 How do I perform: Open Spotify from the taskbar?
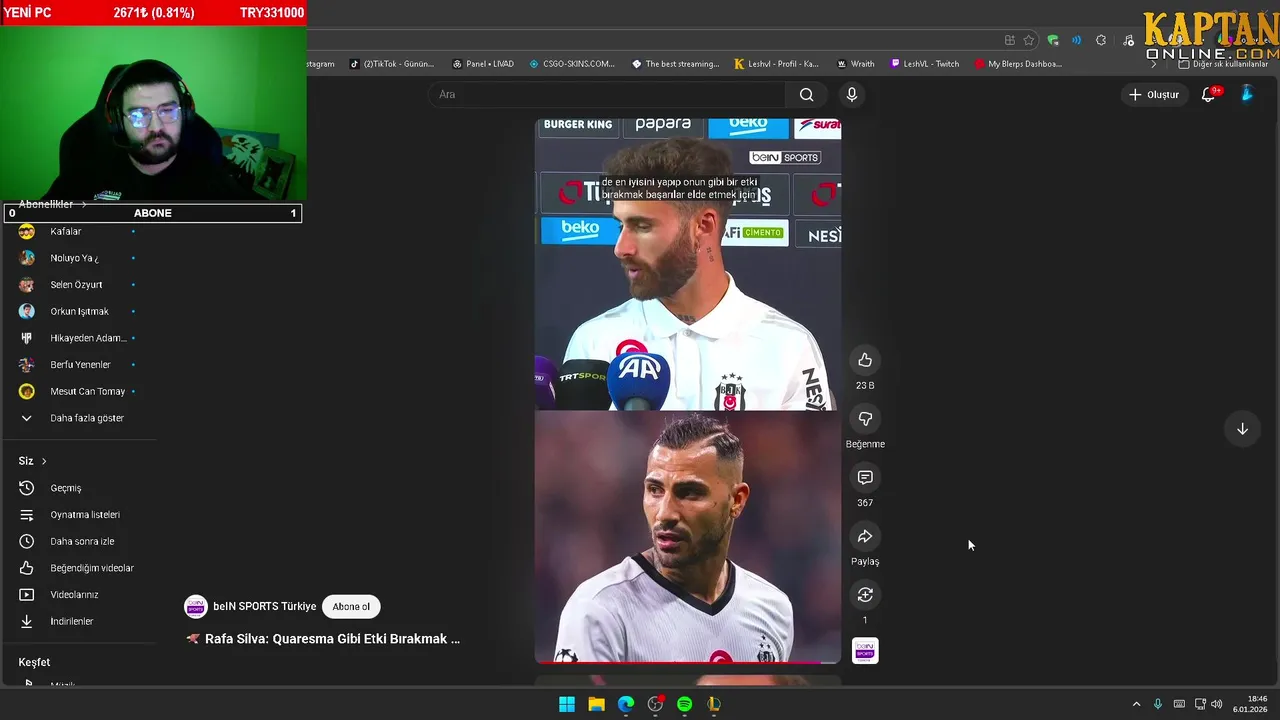[684, 704]
